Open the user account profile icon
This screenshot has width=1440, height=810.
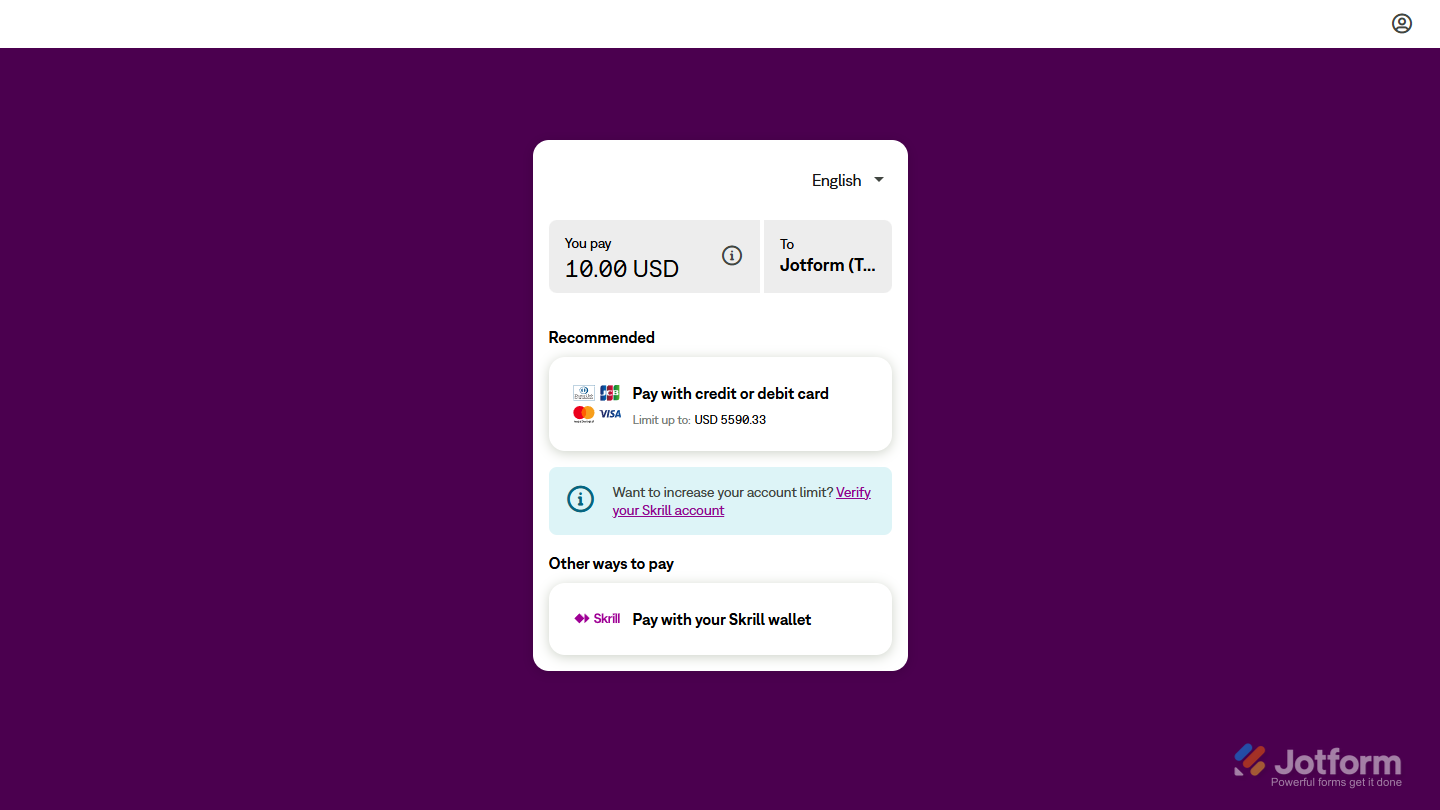click(x=1401, y=23)
